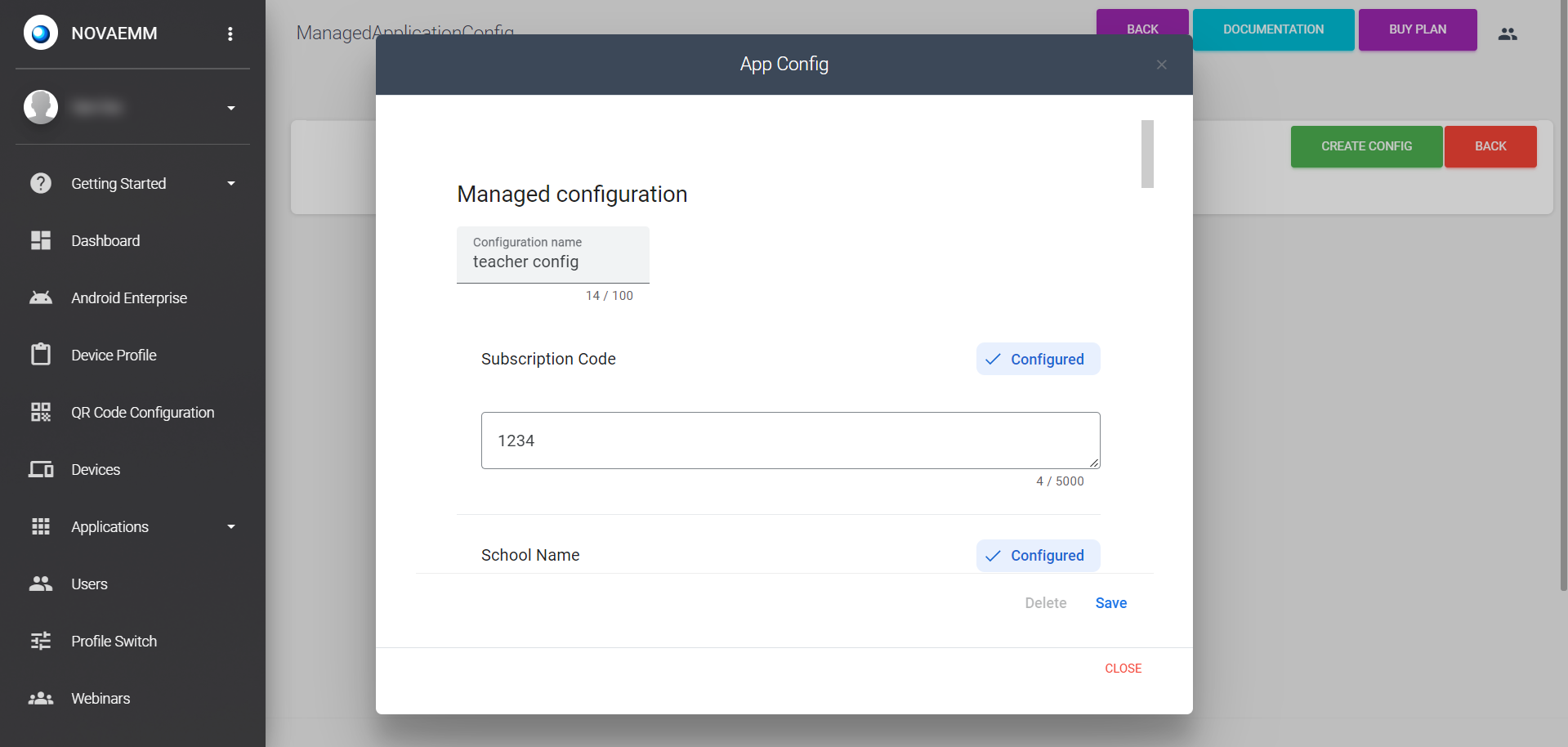Image resolution: width=1568 pixels, height=747 pixels.
Task: Click the Applications label in sidebar
Action: (109, 527)
